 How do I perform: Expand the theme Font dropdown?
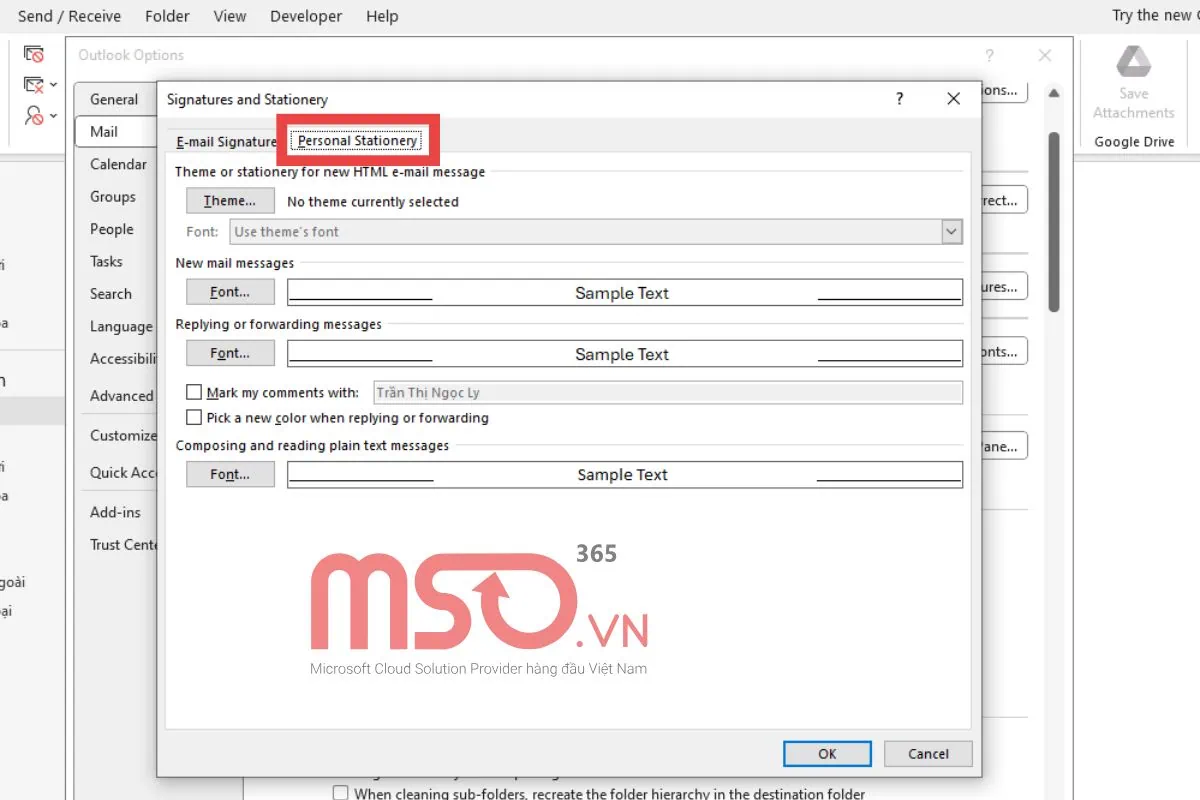[951, 232]
